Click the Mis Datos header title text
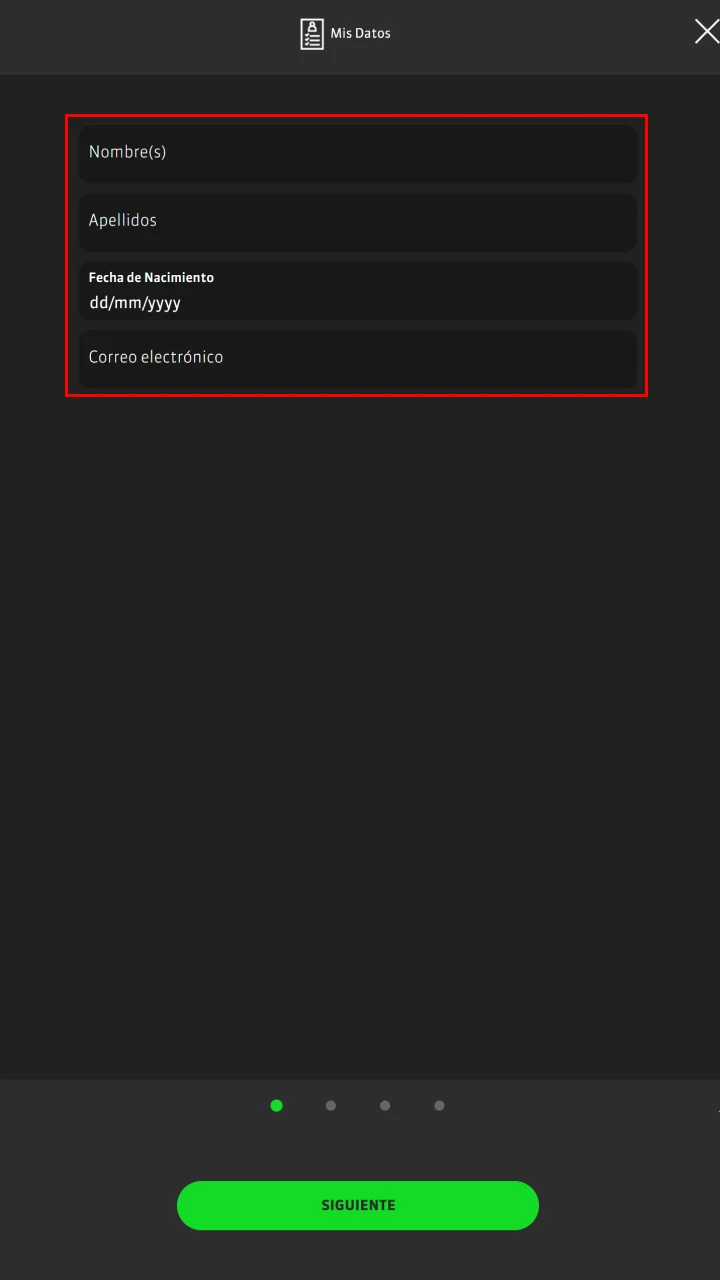This screenshot has height=1280, width=720. 361,33
